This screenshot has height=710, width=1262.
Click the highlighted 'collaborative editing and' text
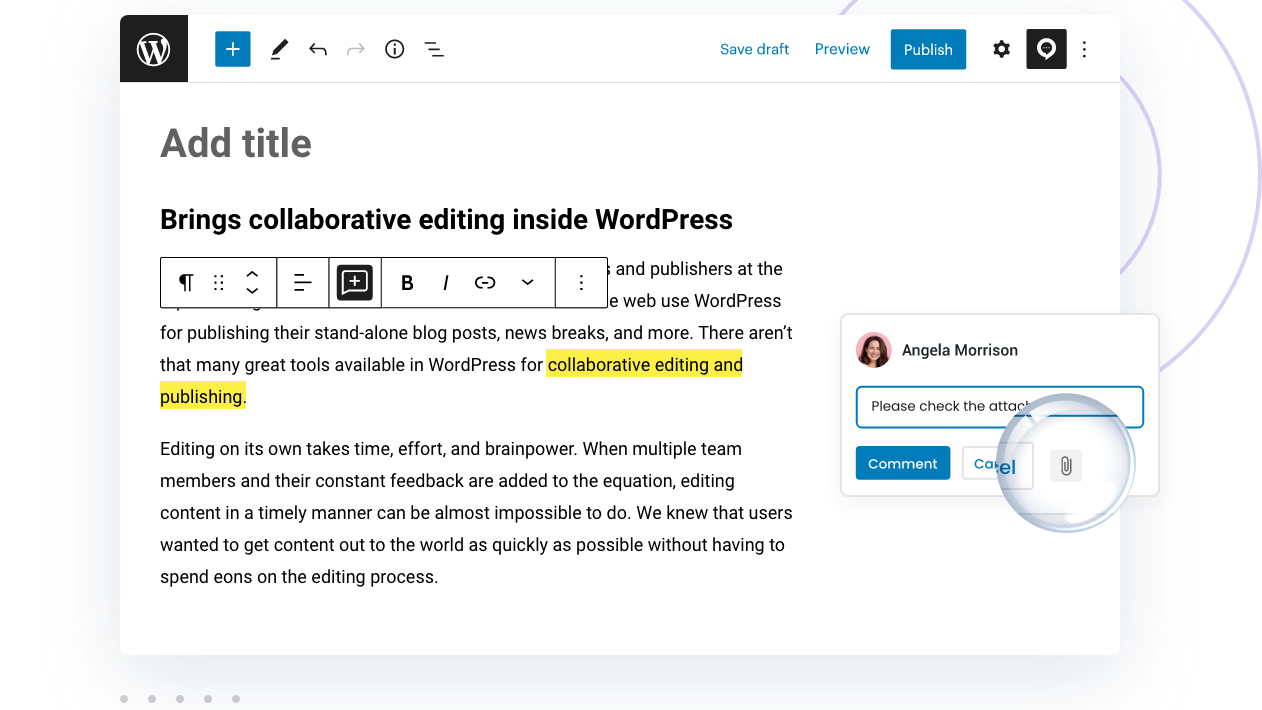645,365
